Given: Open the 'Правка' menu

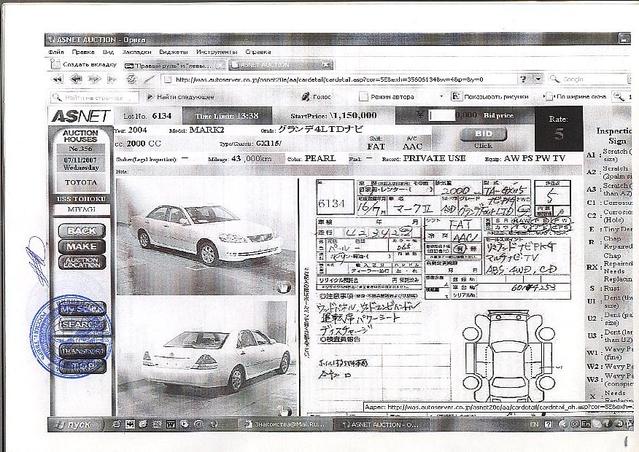Looking at the screenshot, I should click(x=83, y=52).
